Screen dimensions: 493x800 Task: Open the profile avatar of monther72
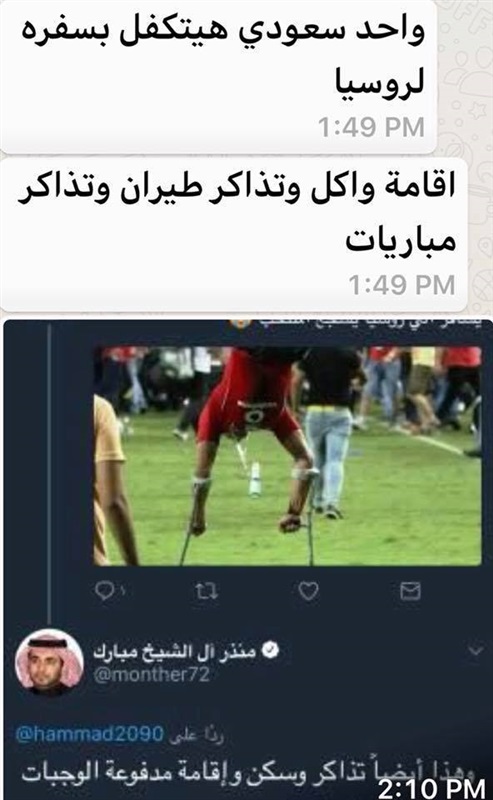coord(49,662)
